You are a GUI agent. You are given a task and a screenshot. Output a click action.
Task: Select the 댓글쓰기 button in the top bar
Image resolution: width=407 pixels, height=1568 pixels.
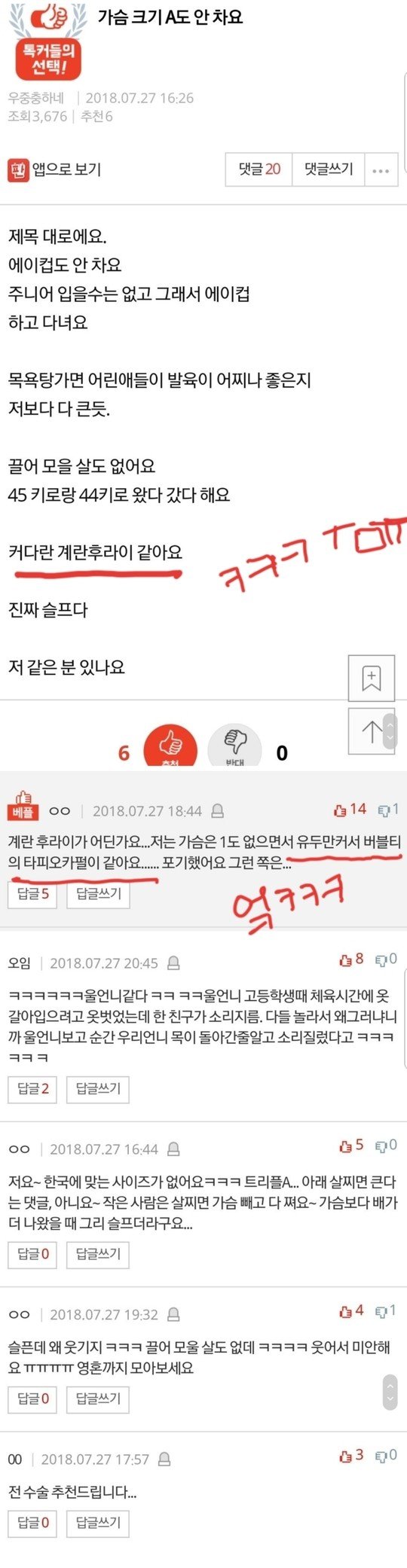click(x=328, y=170)
